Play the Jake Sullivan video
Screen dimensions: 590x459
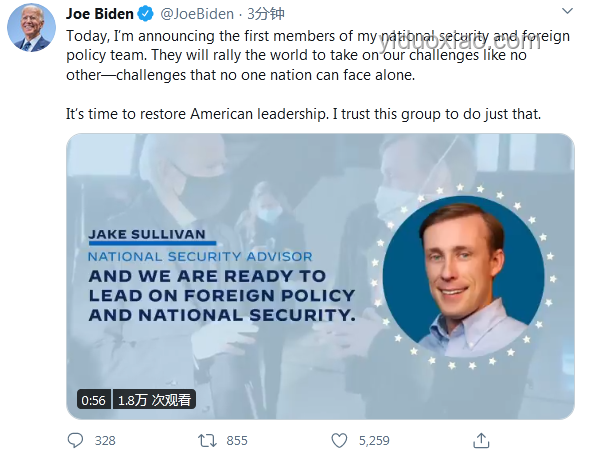pos(320,277)
